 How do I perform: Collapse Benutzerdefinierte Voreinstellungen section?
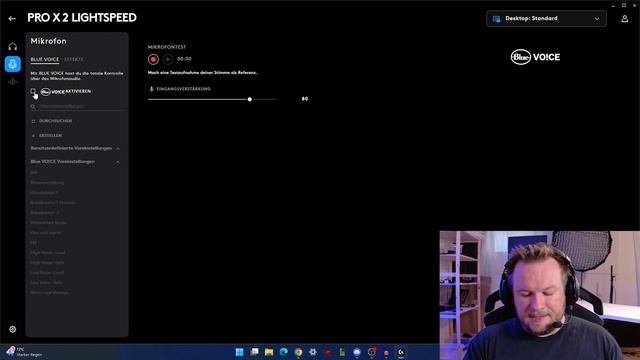[x=118, y=149]
